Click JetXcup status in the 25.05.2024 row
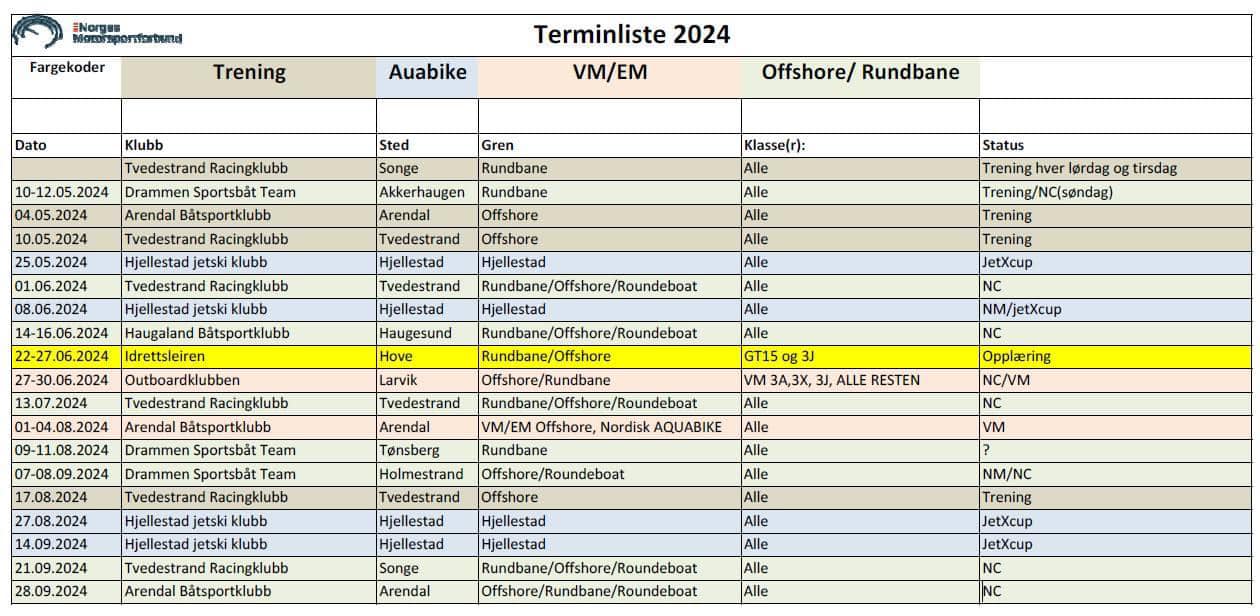This screenshot has width=1260, height=616. click(x=1116, y=262)
